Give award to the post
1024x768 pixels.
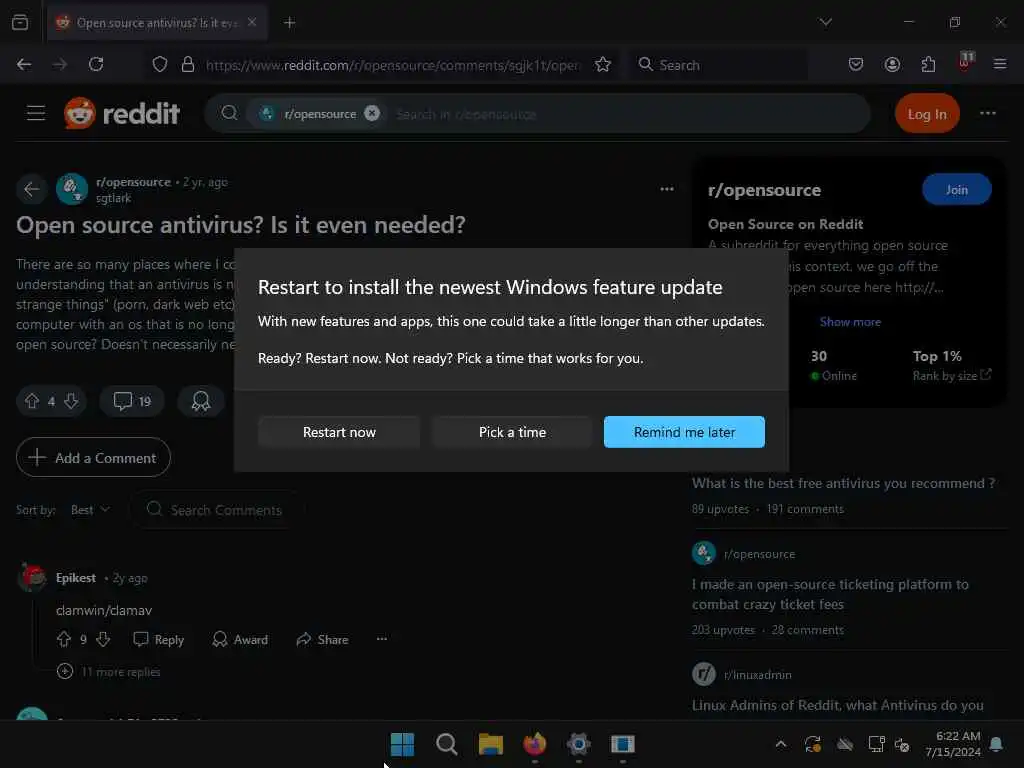point(200,400)
